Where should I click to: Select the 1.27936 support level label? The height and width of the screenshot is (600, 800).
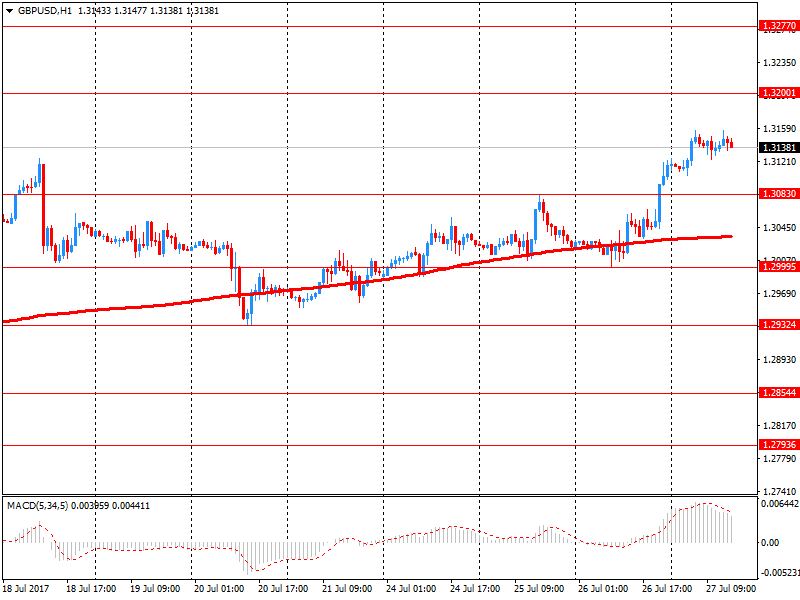pyautogui.click(x=779, y=445)
